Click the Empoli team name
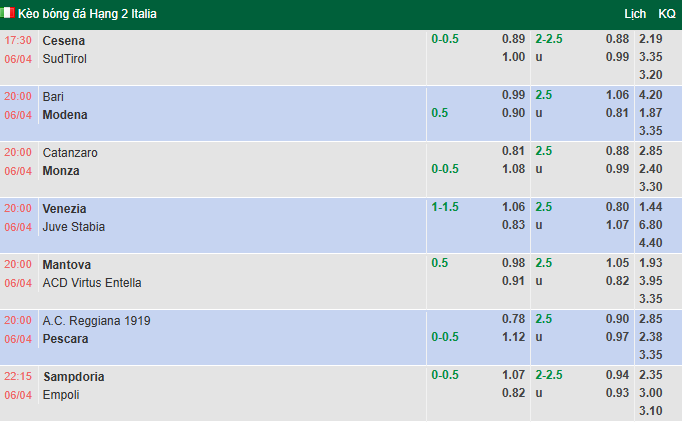 61,394
